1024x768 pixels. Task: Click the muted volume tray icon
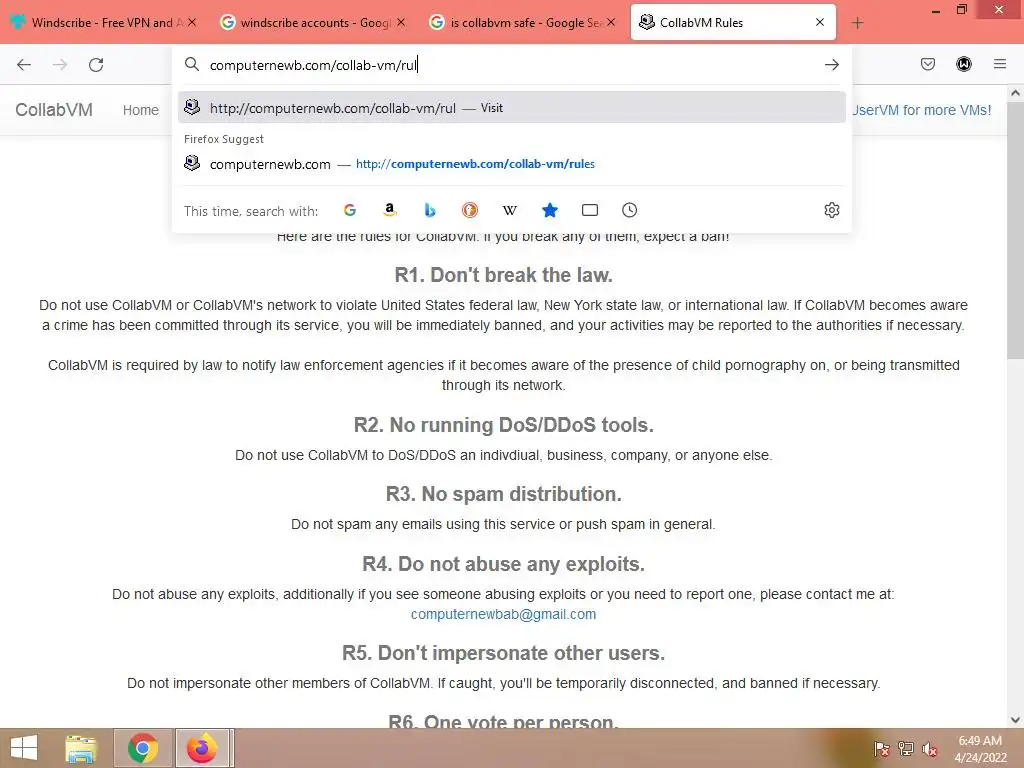[930, 749]
